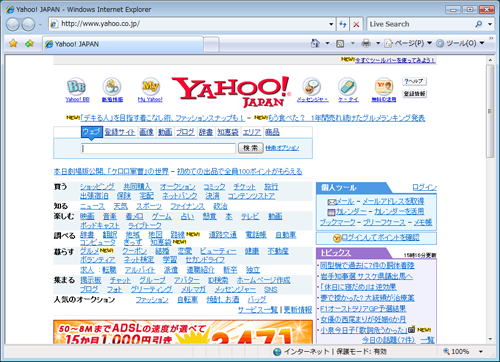Click the My Yahoo! icon
This screenshot has height=362, width=500.
point(150,87)
